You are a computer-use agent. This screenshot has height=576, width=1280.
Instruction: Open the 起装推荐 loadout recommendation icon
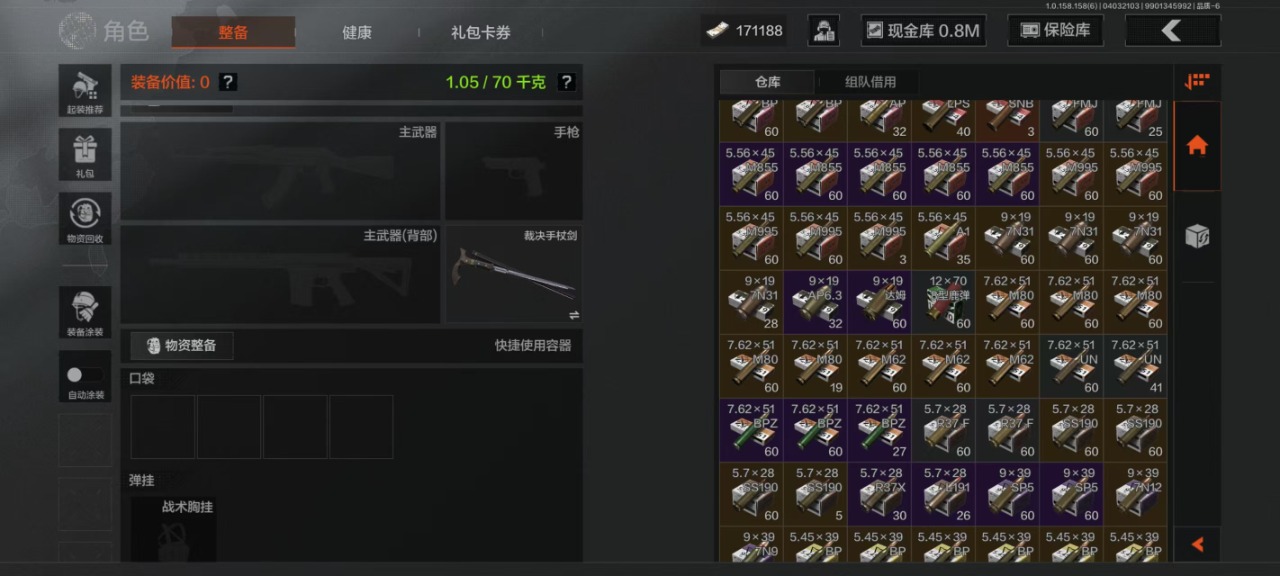[85, 91]
